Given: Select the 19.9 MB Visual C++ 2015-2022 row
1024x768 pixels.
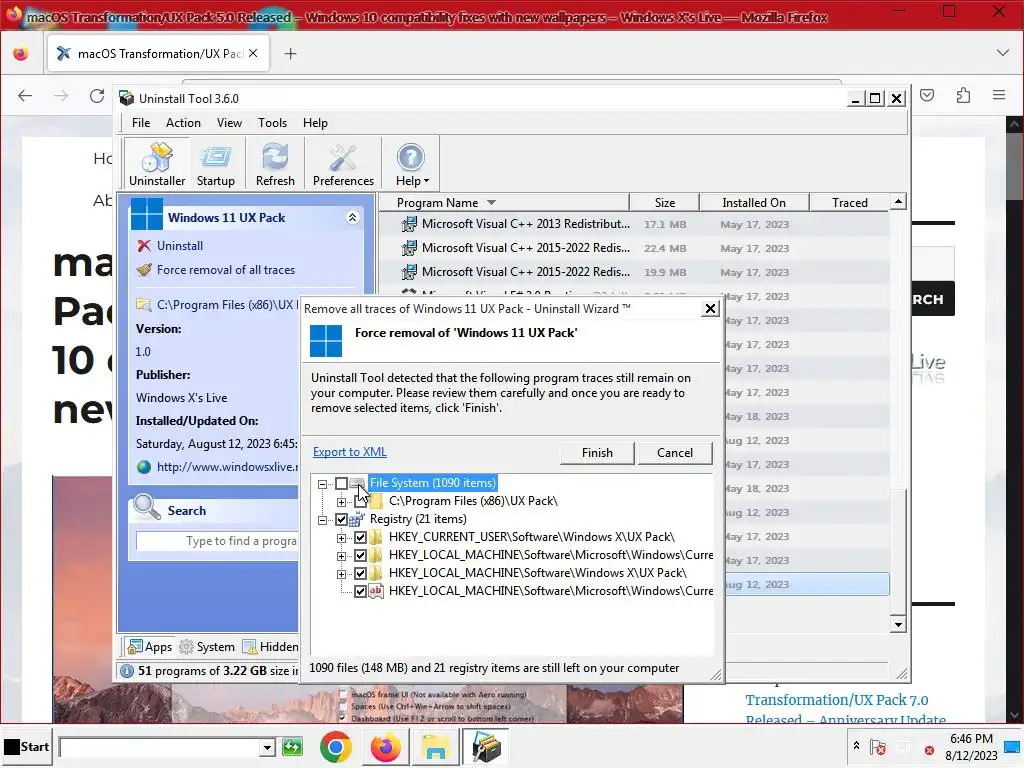Looking at the screenshot, I should [633, 272].
